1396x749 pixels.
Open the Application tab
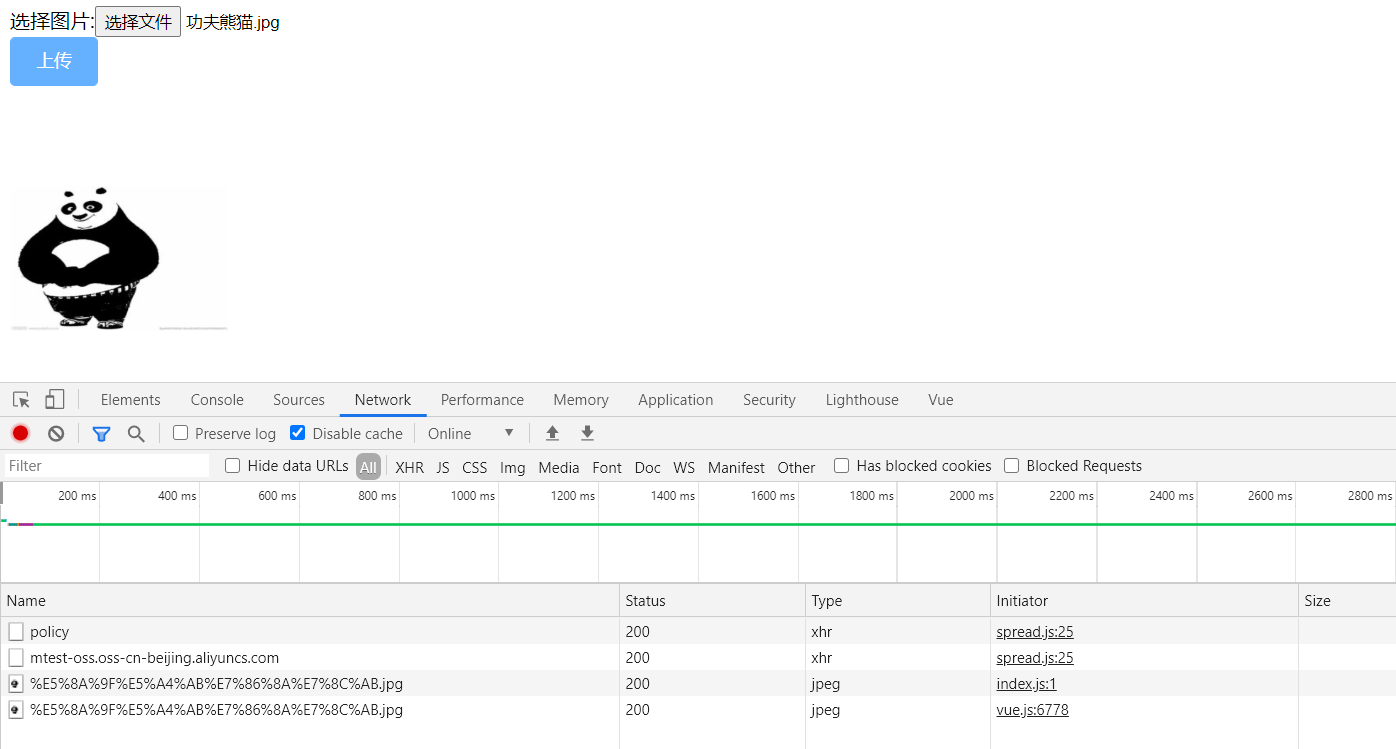675,400
